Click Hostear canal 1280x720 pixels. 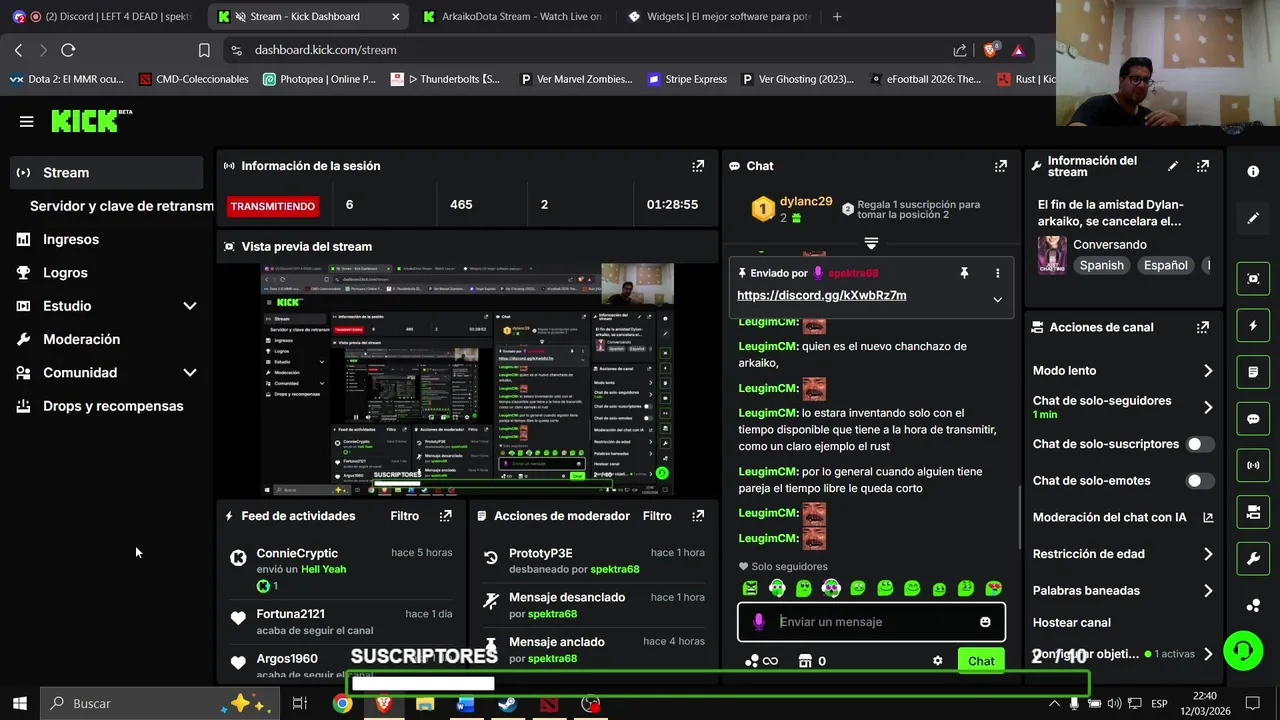click(x=1072, y=623)
